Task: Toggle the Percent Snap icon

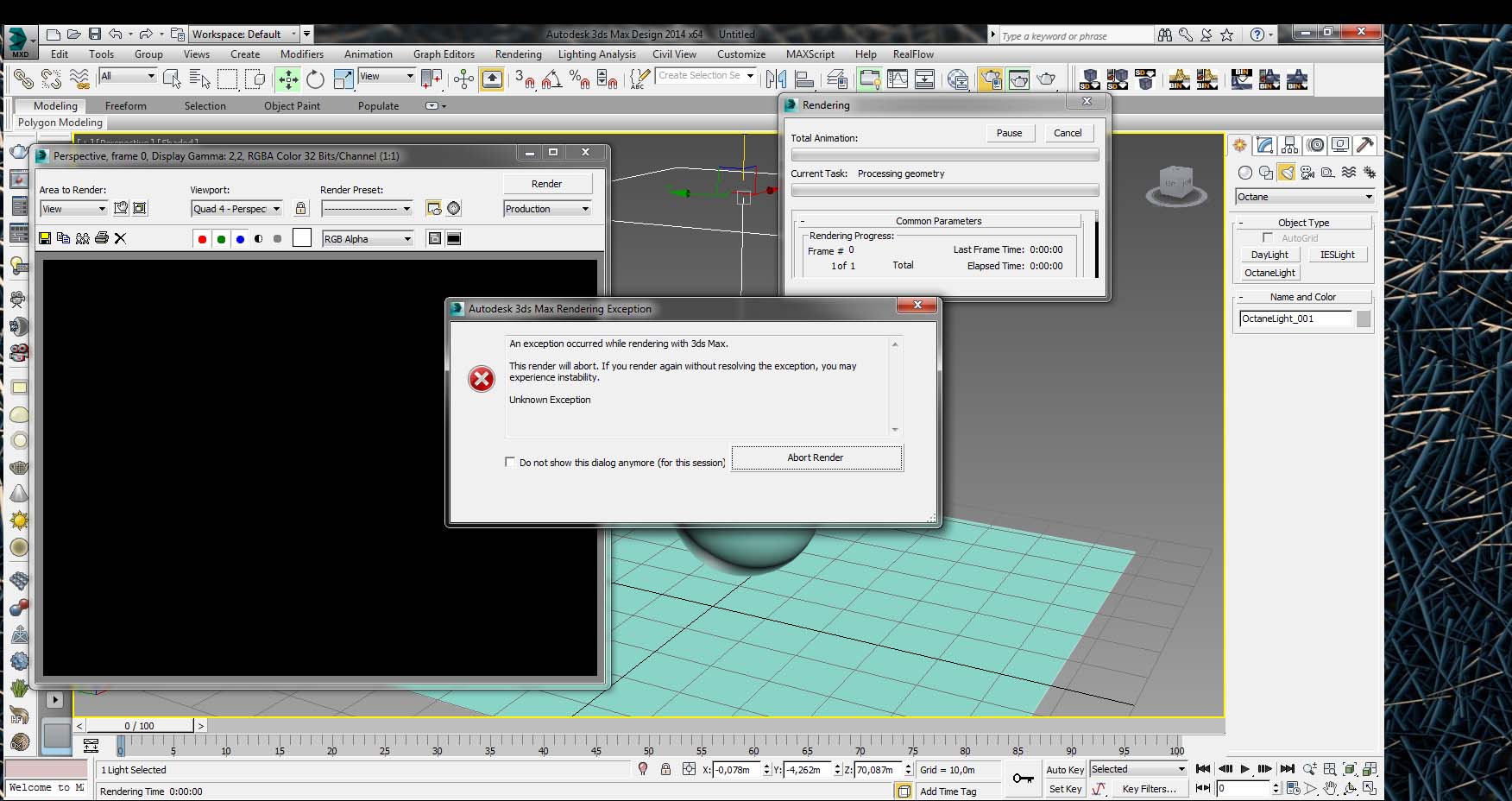Action: pyautogui.click(x=580, y=79)
